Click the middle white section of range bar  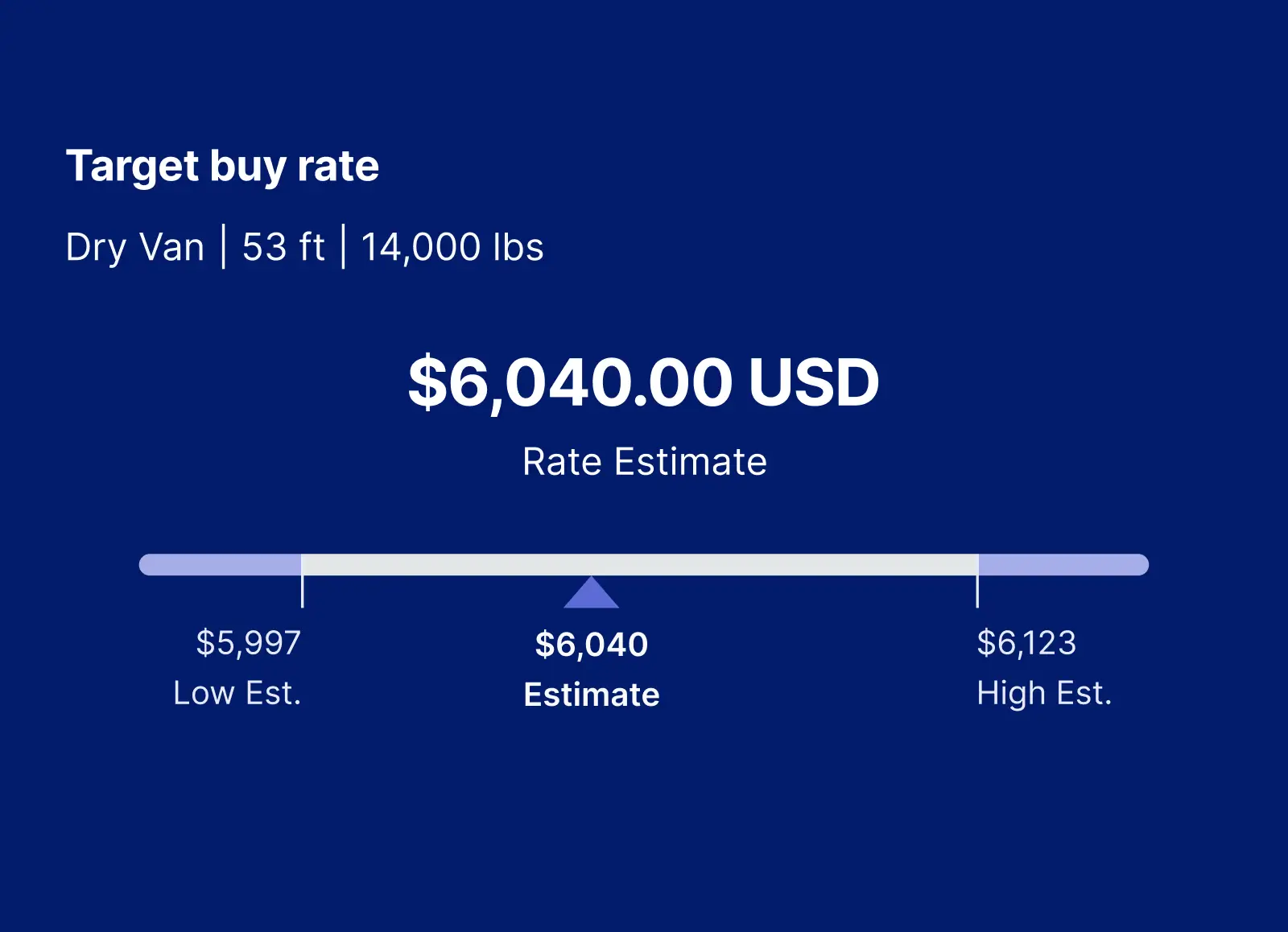[640, 564]
